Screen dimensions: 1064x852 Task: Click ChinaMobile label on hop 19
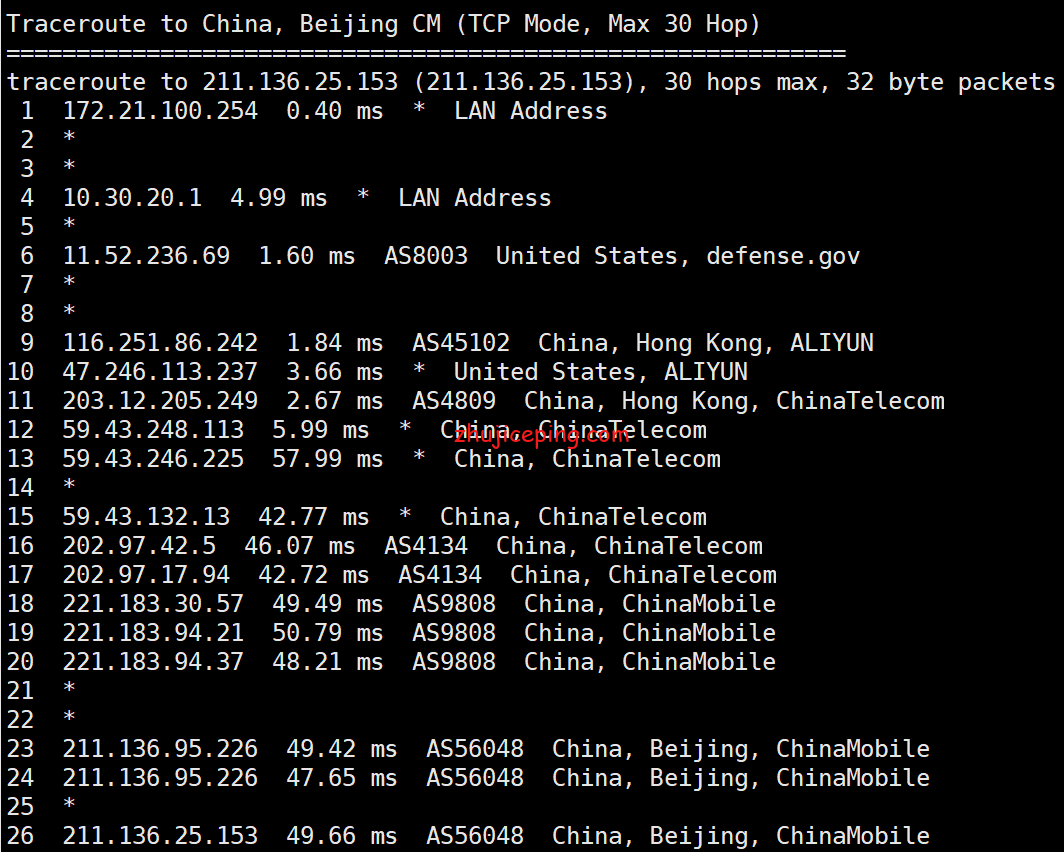699,633
